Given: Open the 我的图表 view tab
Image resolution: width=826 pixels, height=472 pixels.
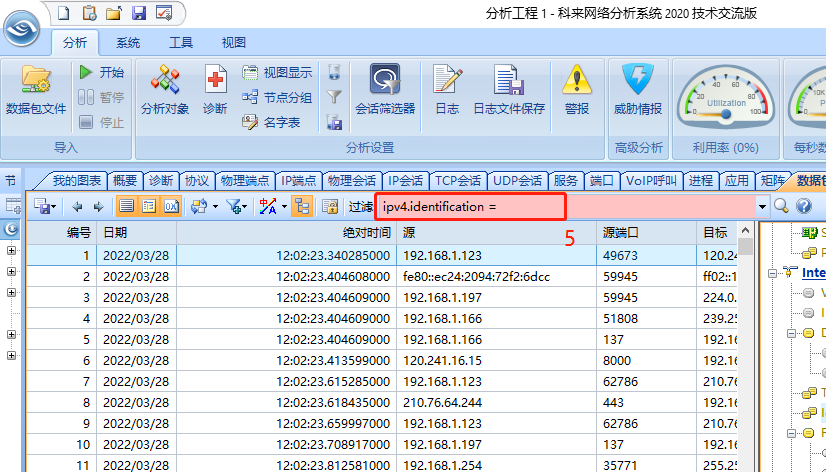Looking at the screenshot, I should pyautogui.click(x=76, y=181).
